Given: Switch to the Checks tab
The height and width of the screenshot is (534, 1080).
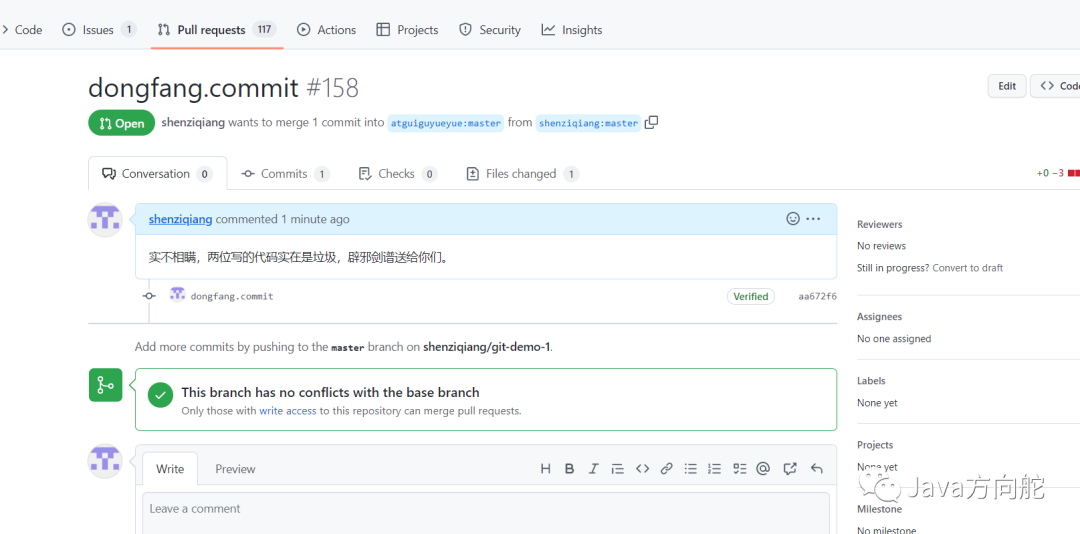Looking at the screenshot, I should [x=398, y=174].
